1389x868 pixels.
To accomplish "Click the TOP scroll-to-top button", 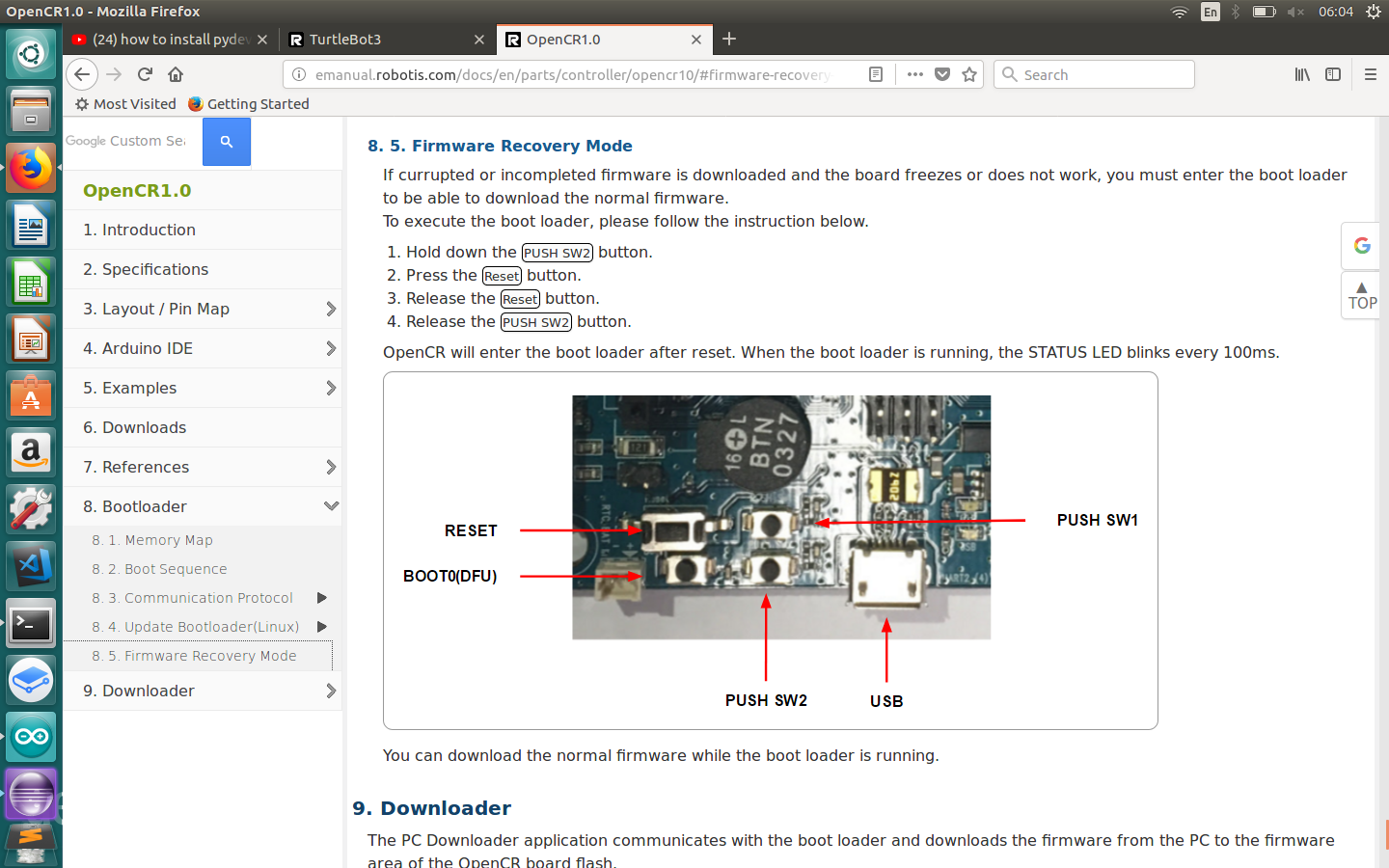I will pyautogui.click(x=1361, y=295).
